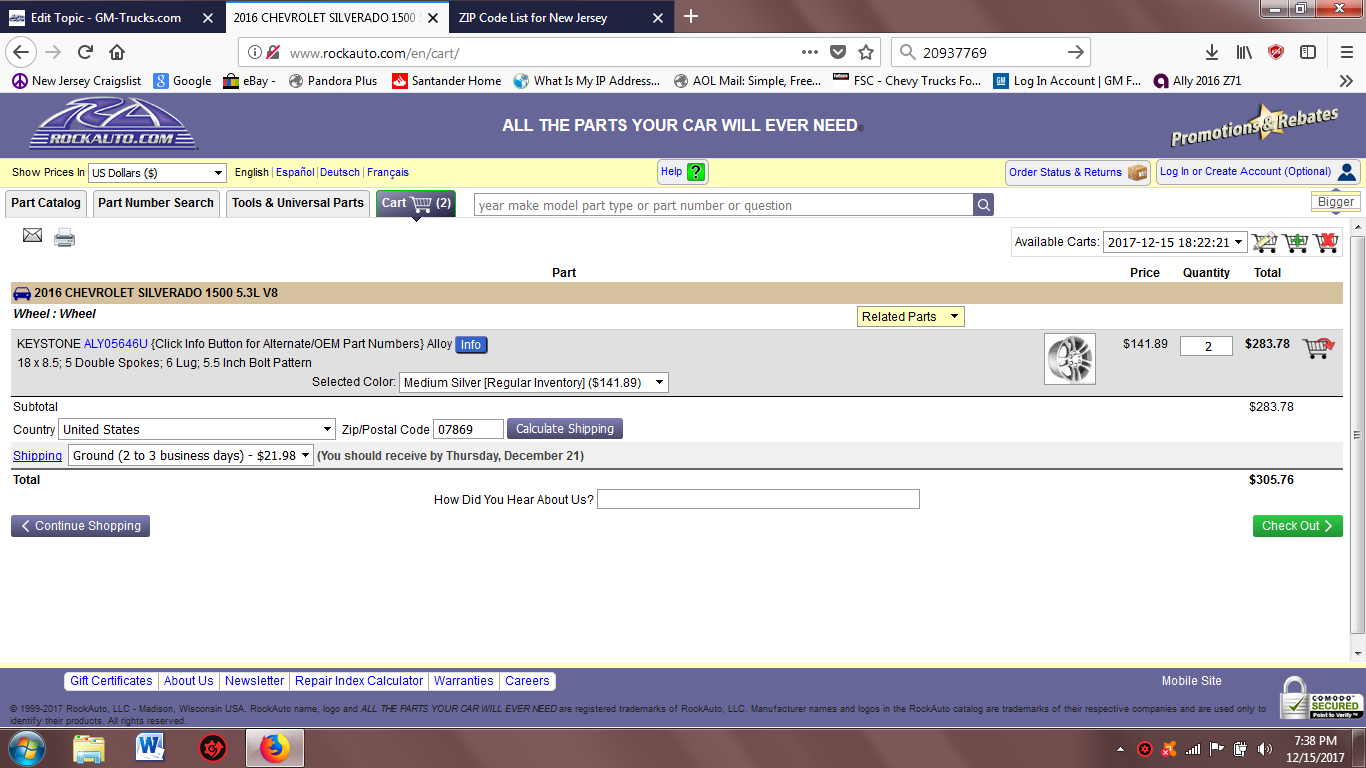Open the Firefox Library menu
Image resolution: width=1366 pixels, height=768 pixels.
[x=1244, y=52]
